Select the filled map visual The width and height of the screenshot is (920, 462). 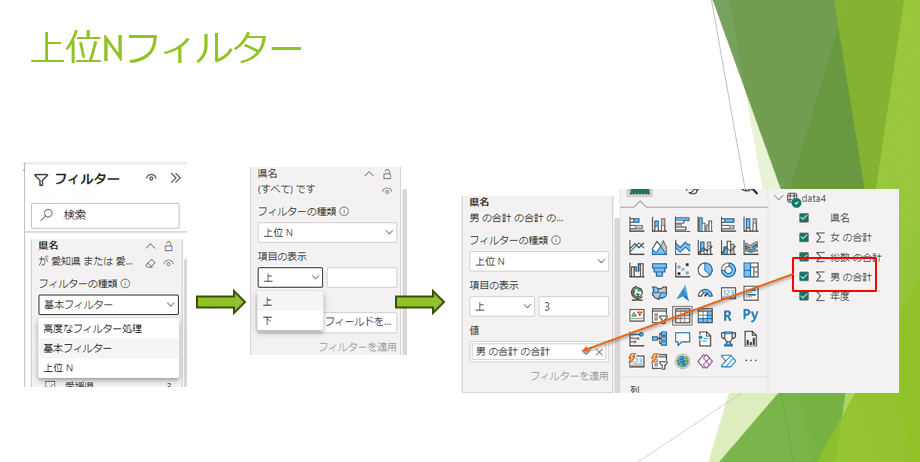click(659, 292)
